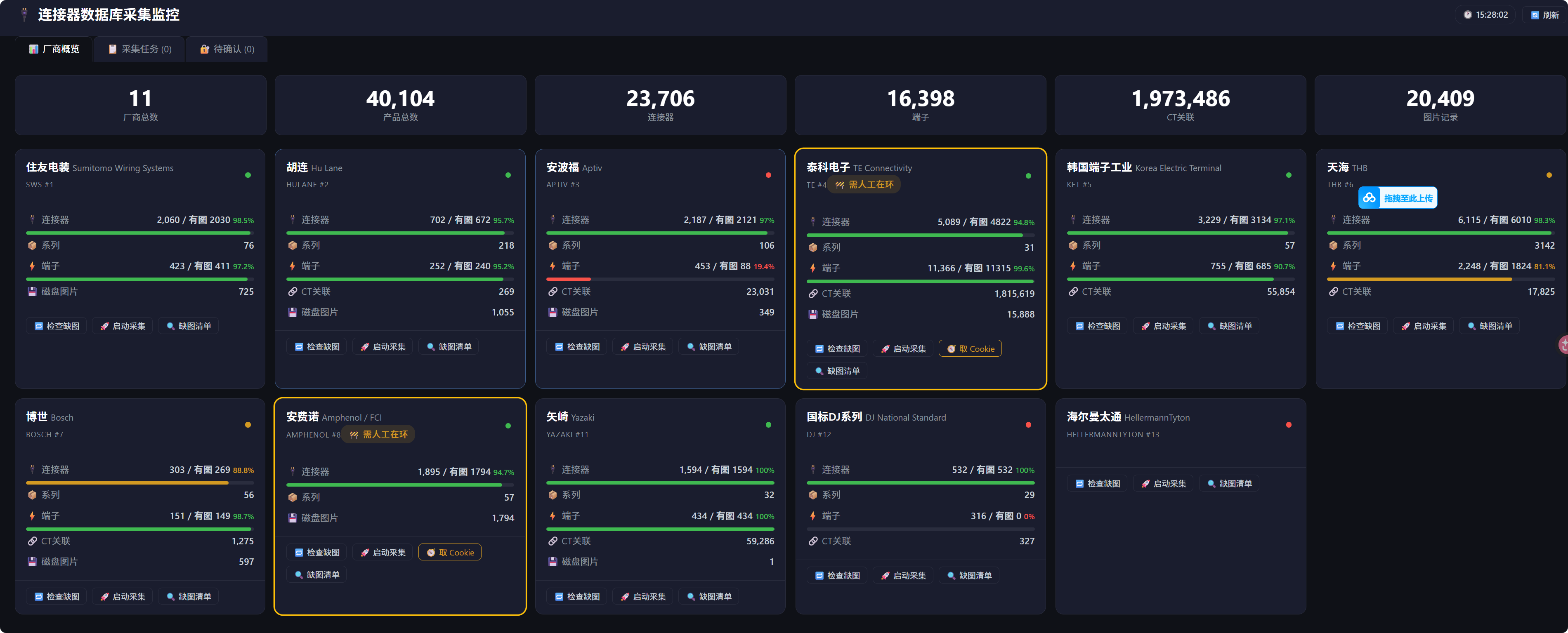
Task: Click the series box icon in TE Connectivity card
Action: pyautogui.click(x=812, y=247)
